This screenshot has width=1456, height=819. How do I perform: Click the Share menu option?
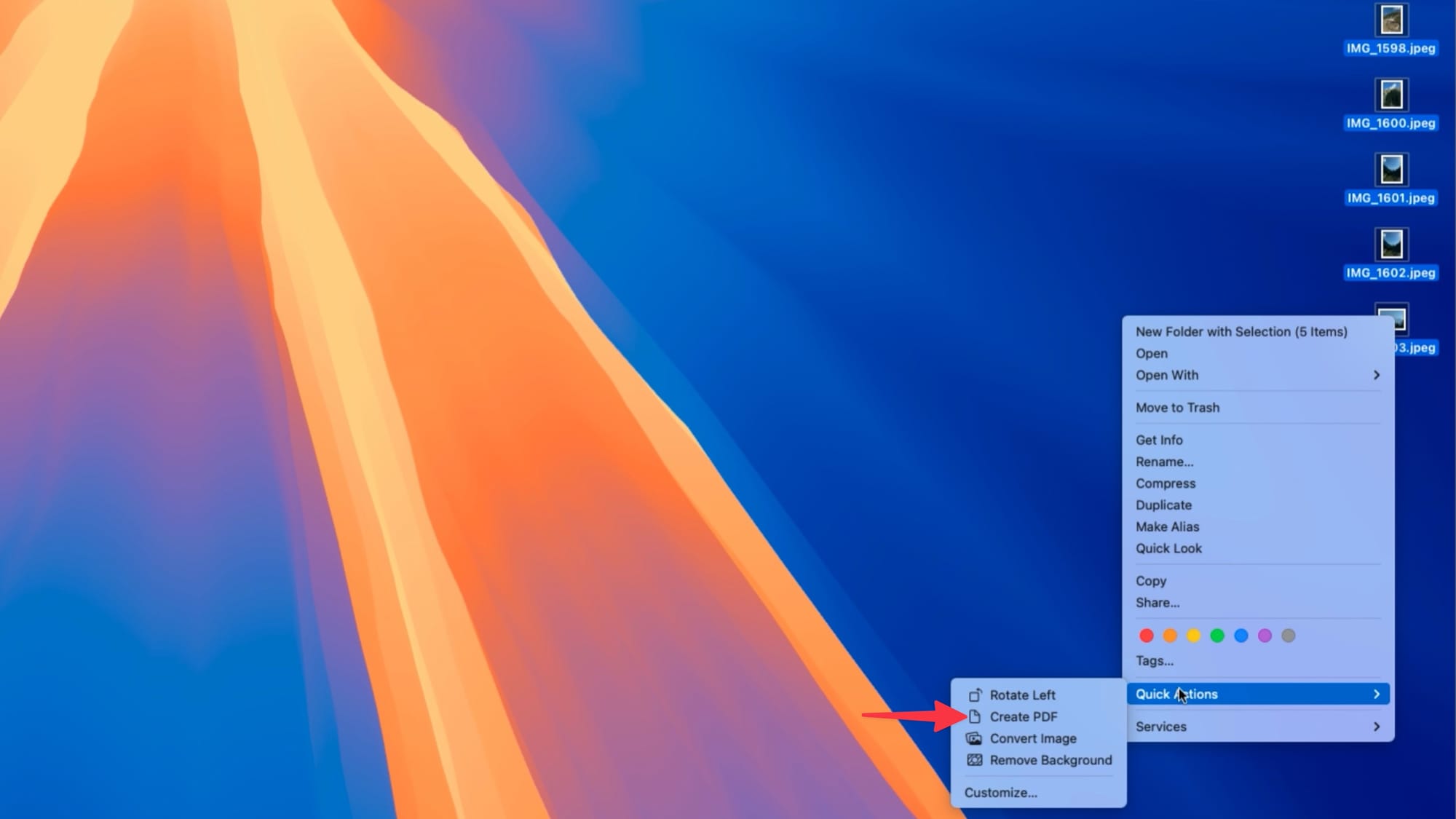click(x=1158, y=602)
